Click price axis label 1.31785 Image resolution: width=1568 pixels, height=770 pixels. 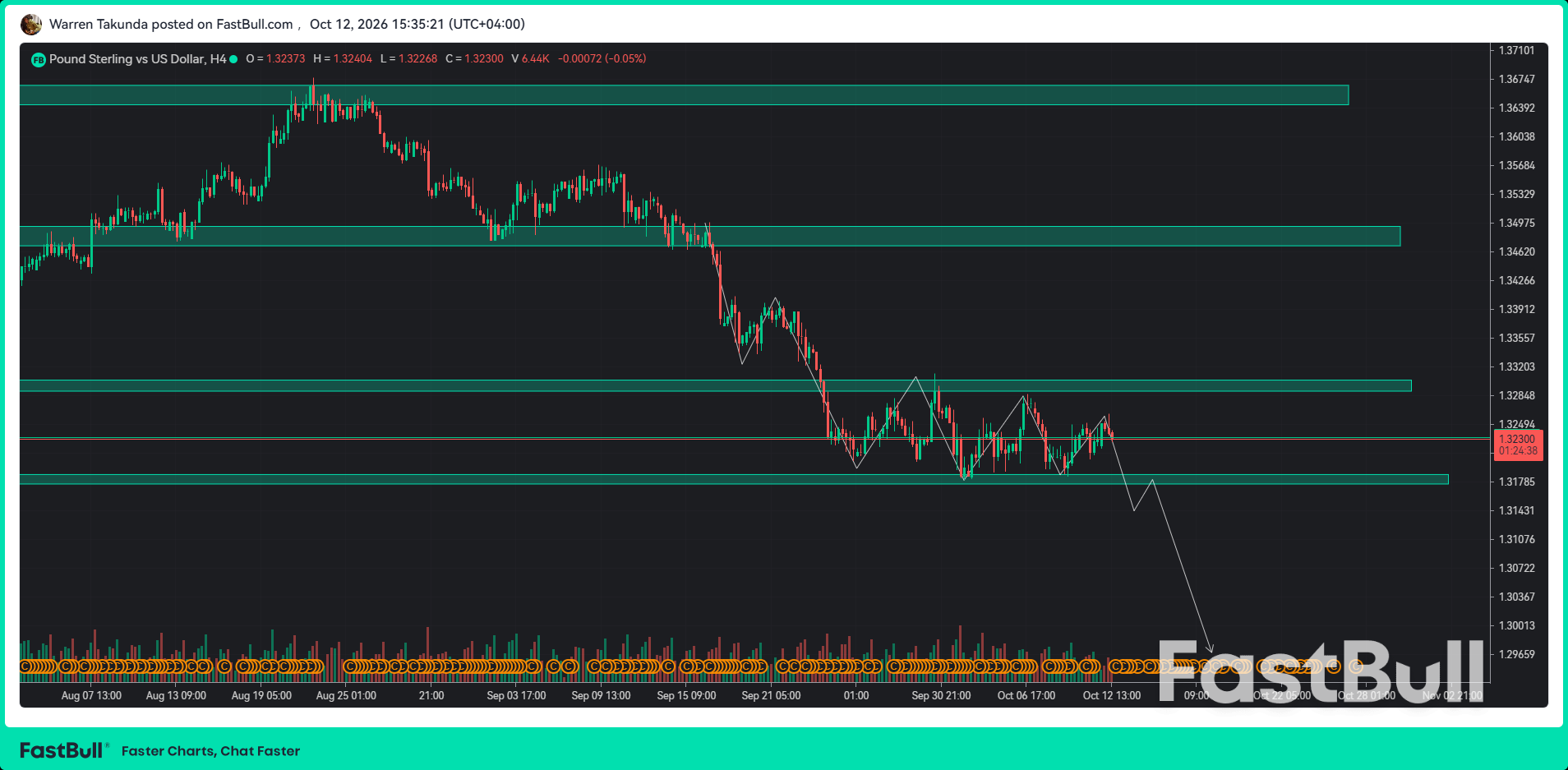click(1516, 482)
